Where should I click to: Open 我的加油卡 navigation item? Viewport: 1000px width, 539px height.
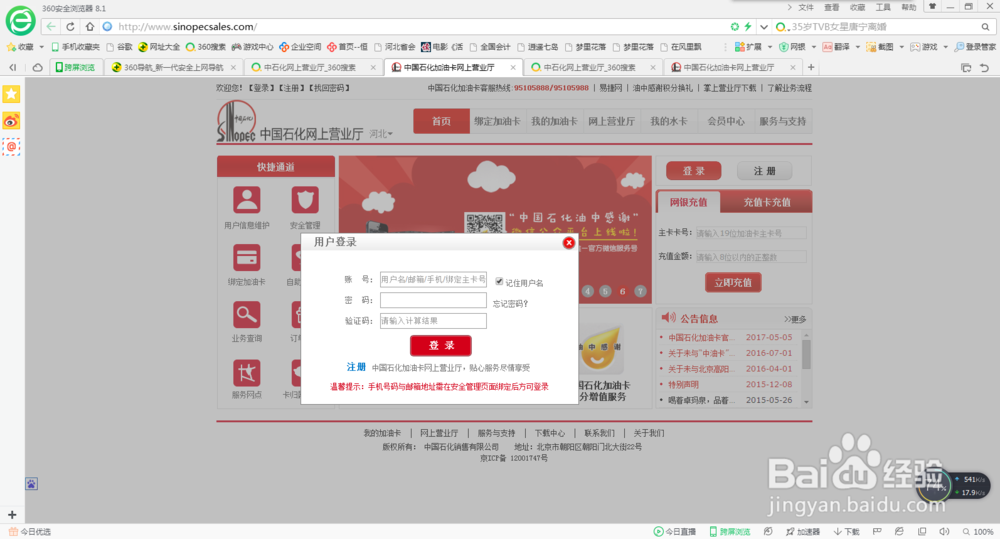point(554,121)
